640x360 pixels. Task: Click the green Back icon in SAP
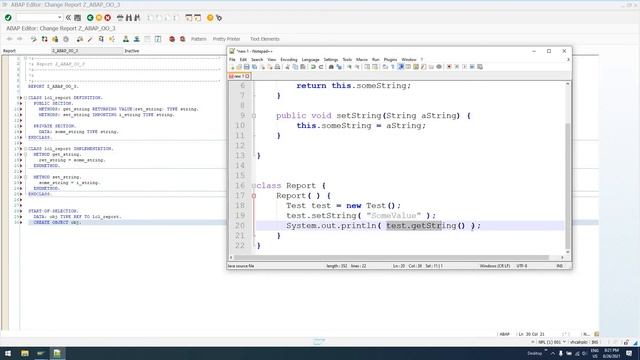point(90,18)
